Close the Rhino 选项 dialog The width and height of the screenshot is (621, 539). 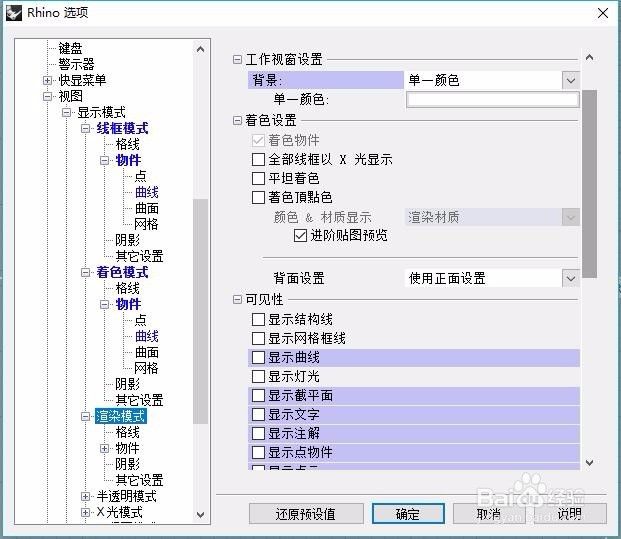point(603,13)
